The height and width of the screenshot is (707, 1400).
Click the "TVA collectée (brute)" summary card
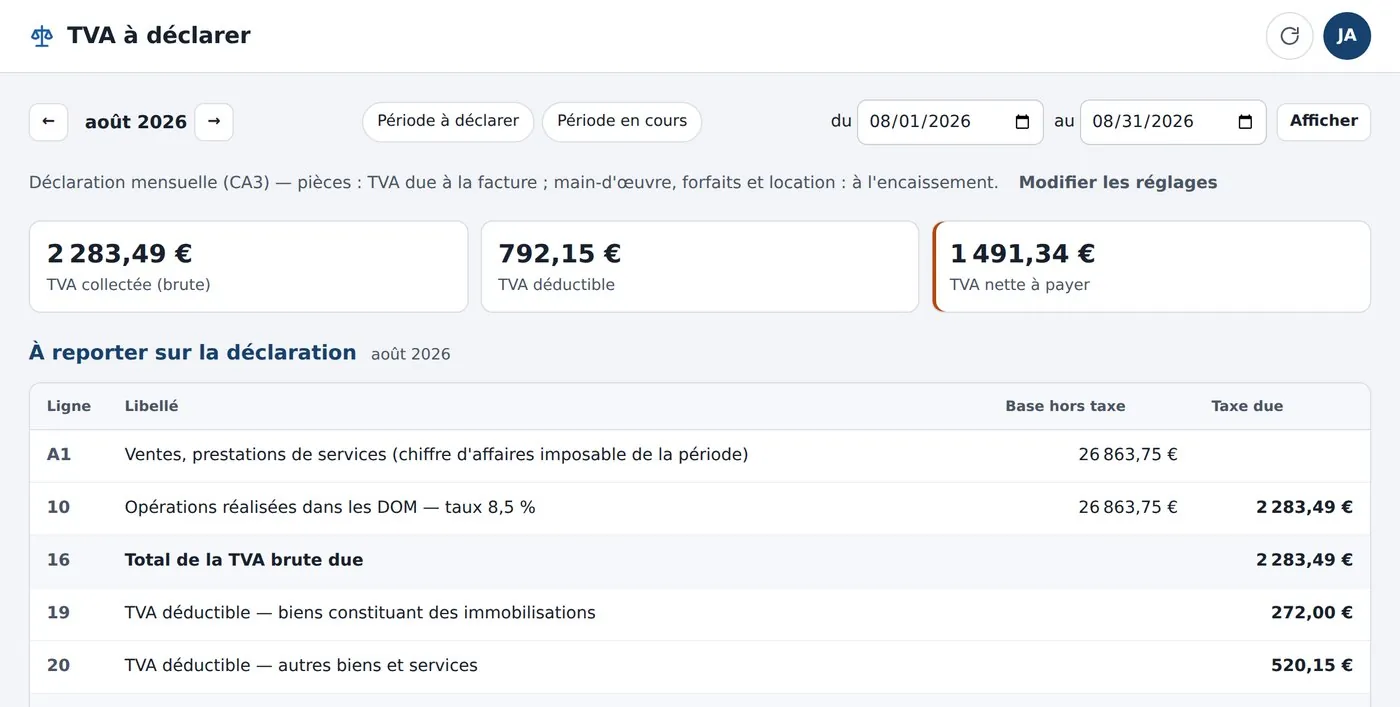[248, 266]
